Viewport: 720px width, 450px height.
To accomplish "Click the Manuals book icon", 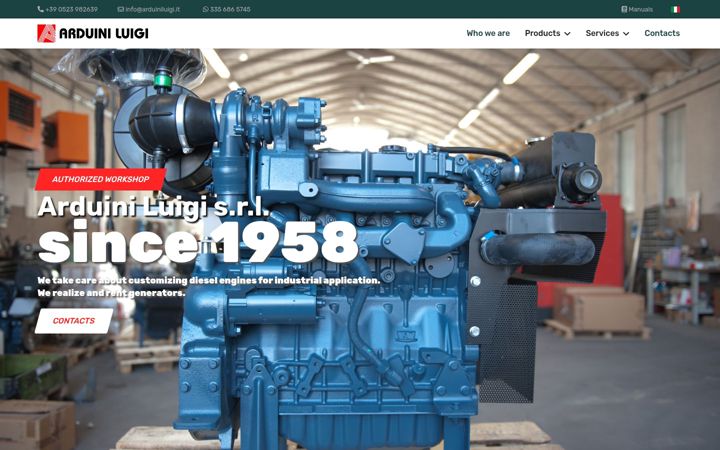I will coord(624,9).
